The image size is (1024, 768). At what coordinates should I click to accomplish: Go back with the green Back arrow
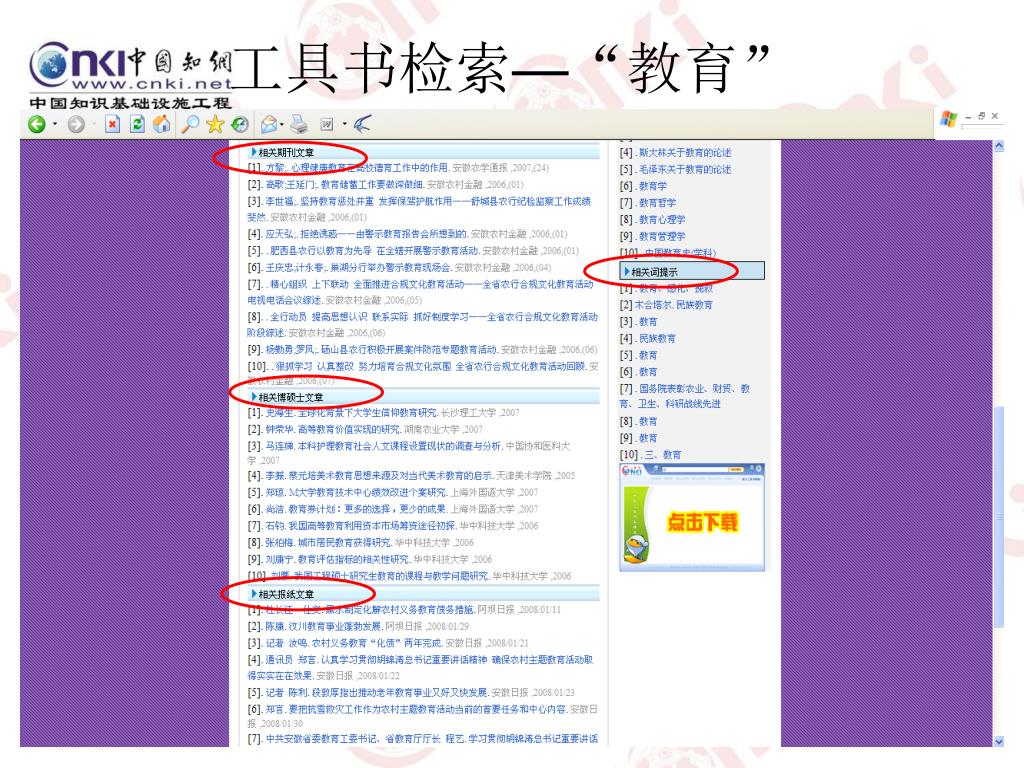(x=37, y=123)
